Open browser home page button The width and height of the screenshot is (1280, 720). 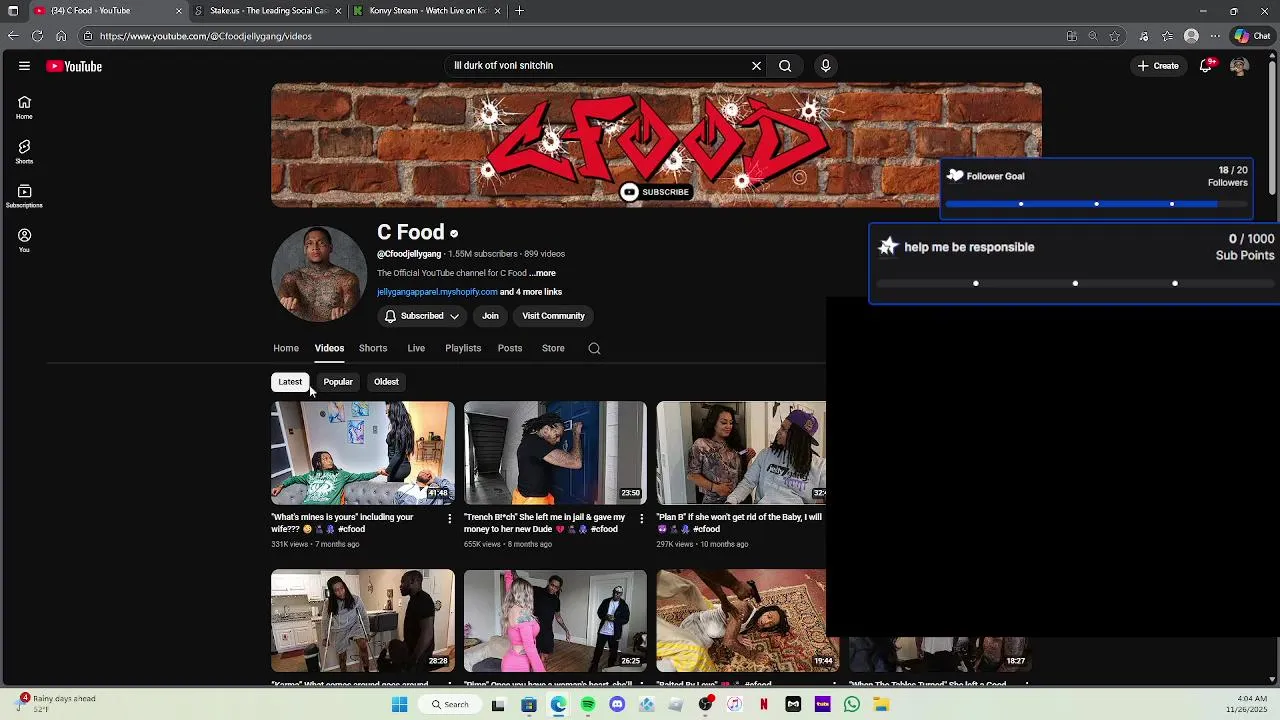tap(61, 36)
